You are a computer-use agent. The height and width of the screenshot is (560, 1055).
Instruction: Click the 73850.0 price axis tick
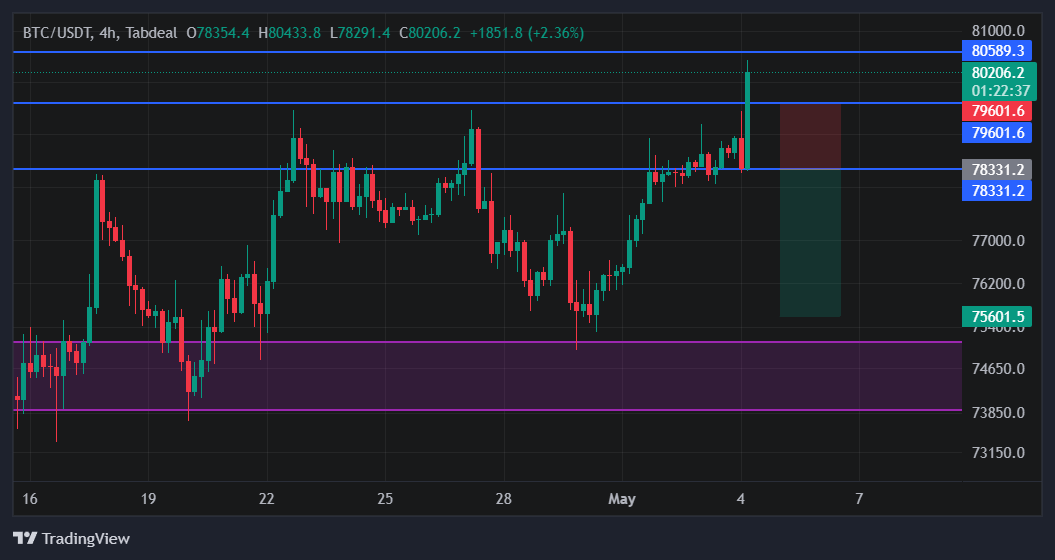click(x=998, y=412)
